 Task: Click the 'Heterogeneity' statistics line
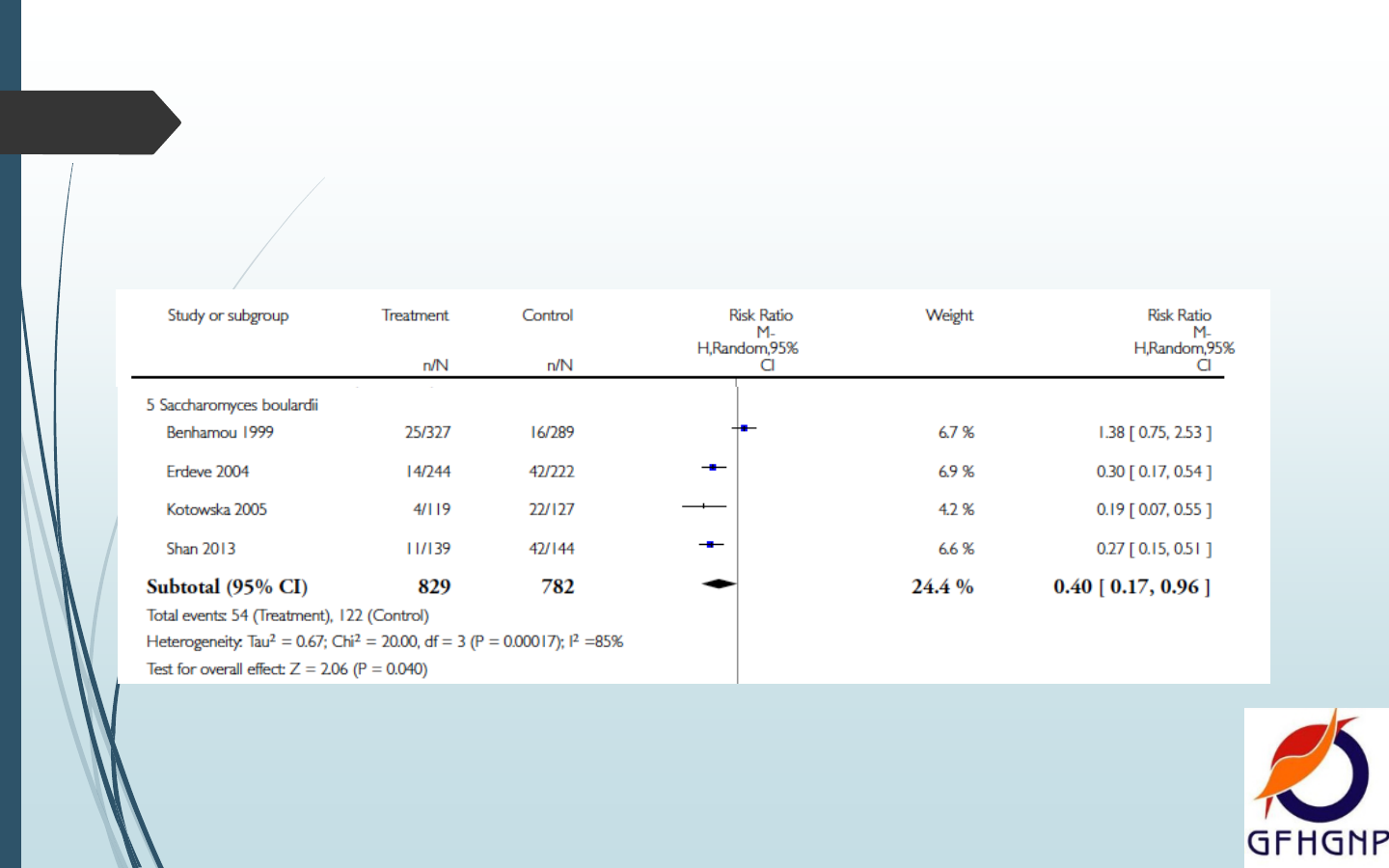[385, 641]
